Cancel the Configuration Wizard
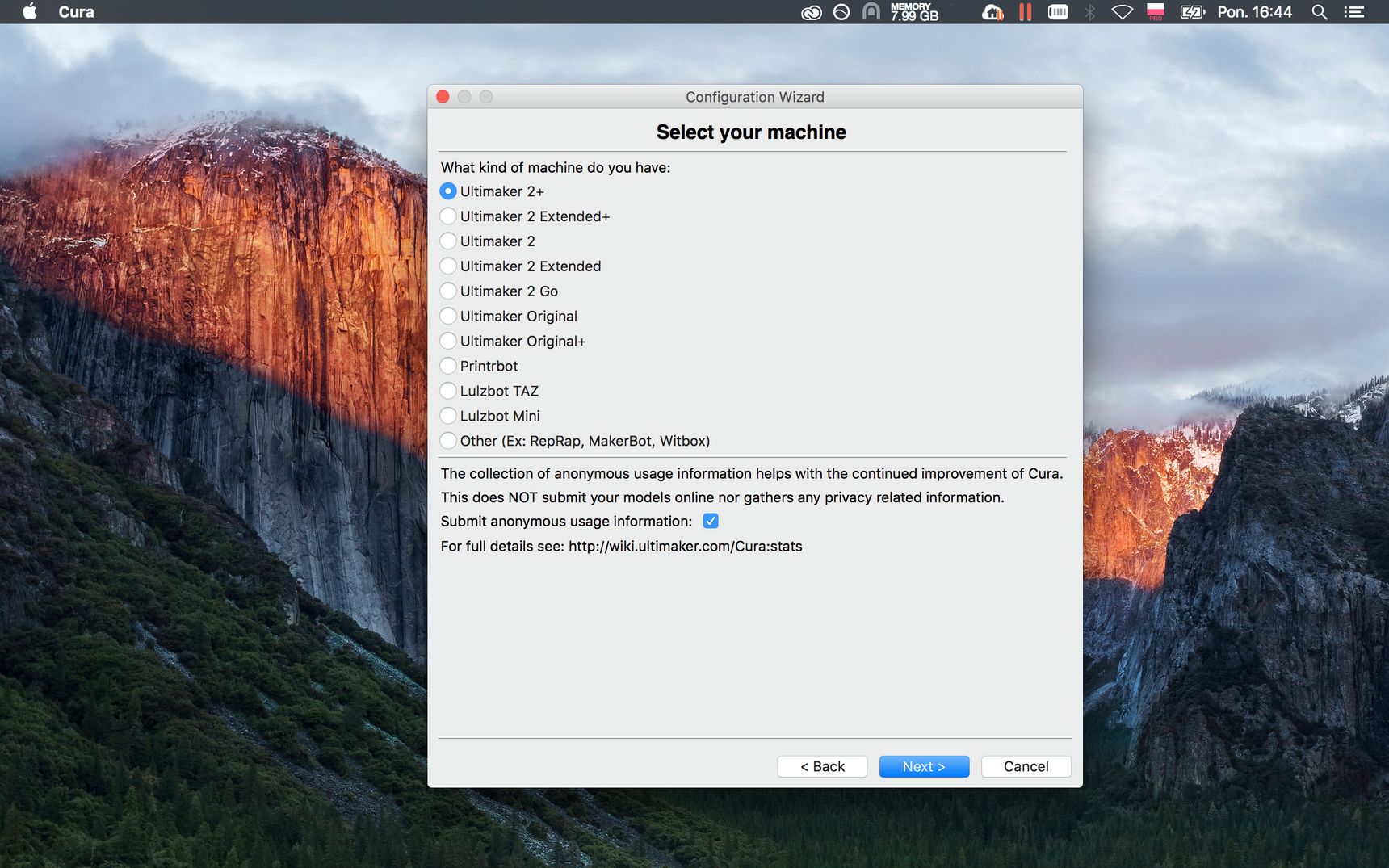This screenshot has width=1389, height=868. [x=1026, y=767]
